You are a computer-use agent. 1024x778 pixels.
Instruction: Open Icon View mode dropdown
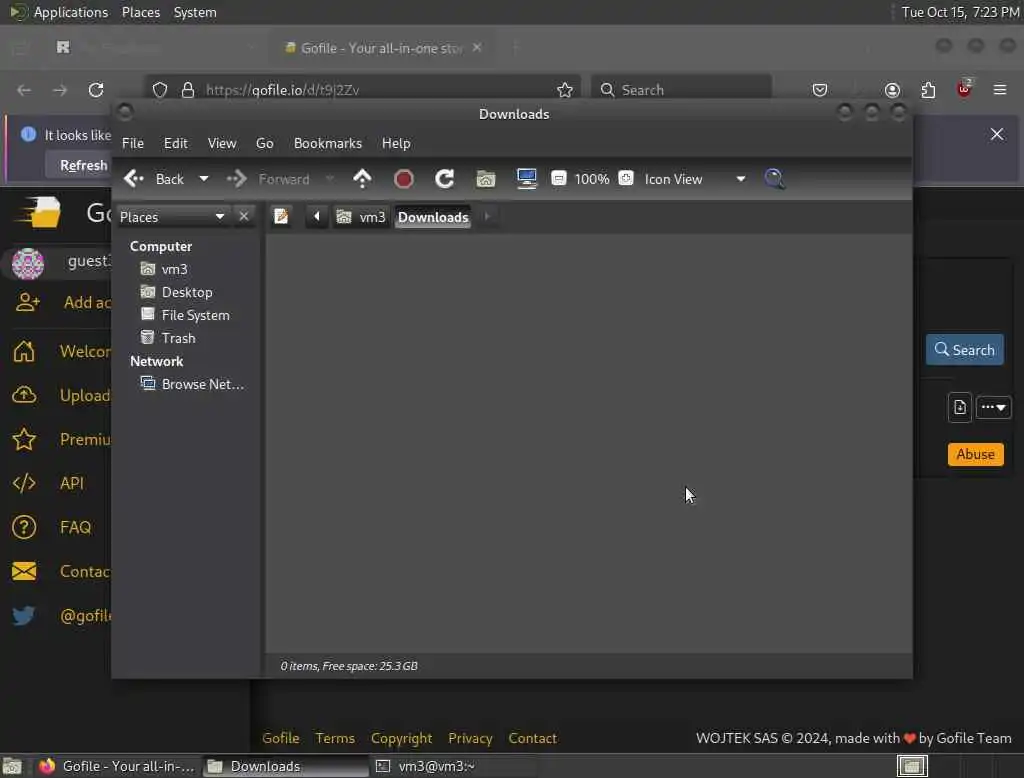(694, 178)
